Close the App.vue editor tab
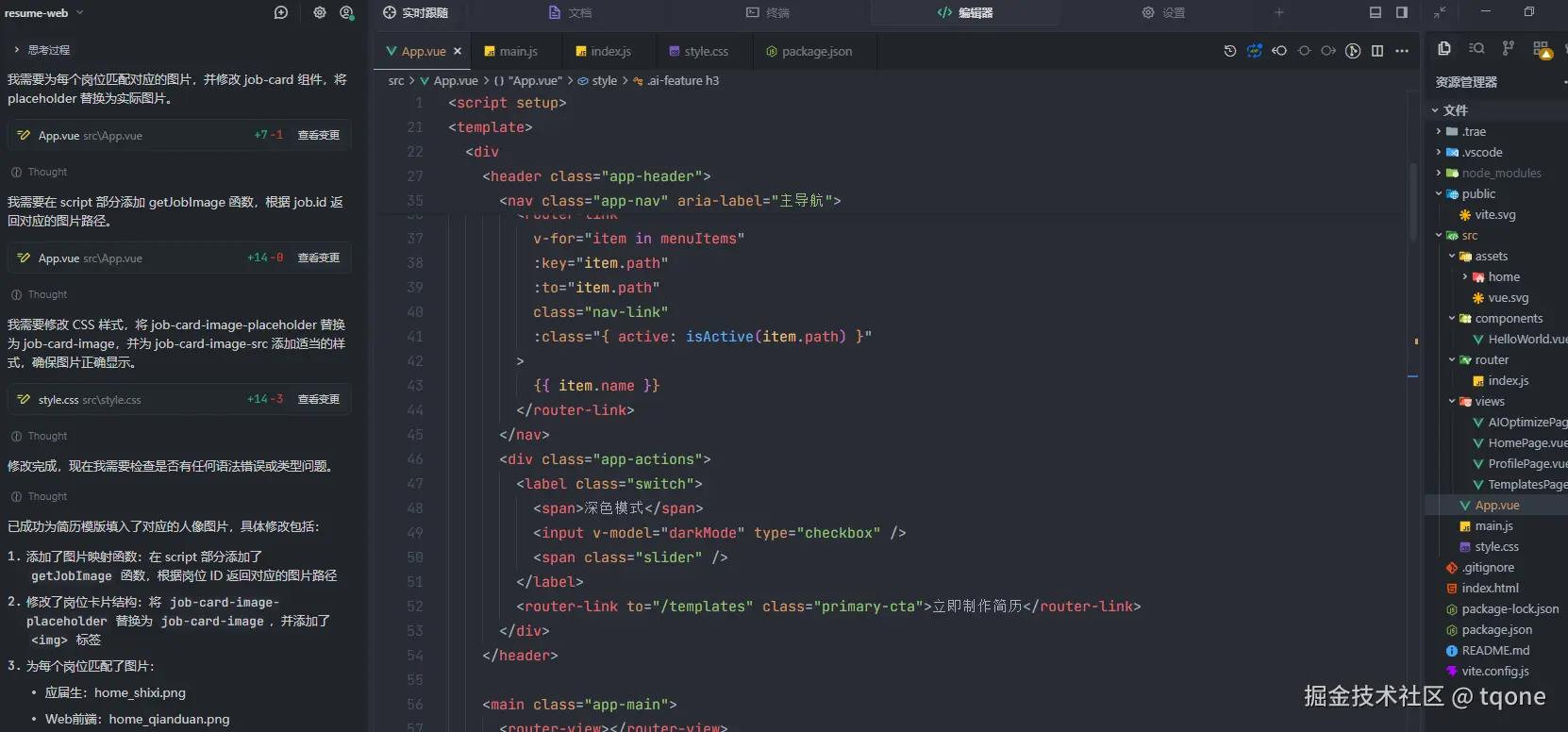Viewport: 1568px width, 732px height. click(458, 52)
